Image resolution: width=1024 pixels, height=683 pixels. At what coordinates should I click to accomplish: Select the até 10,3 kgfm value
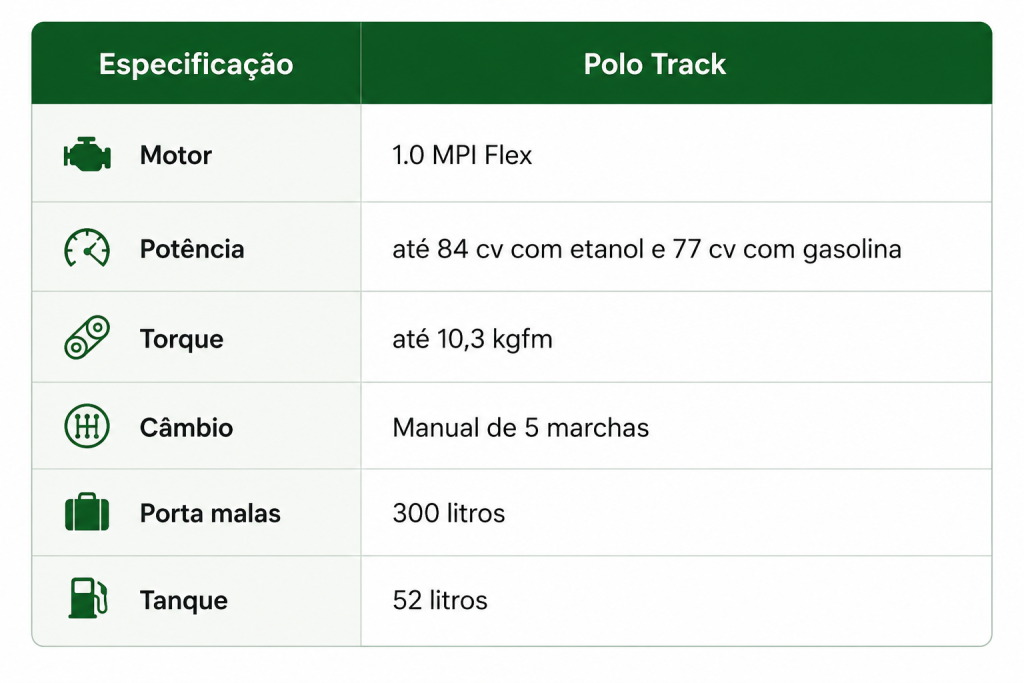tap(472, 340)
